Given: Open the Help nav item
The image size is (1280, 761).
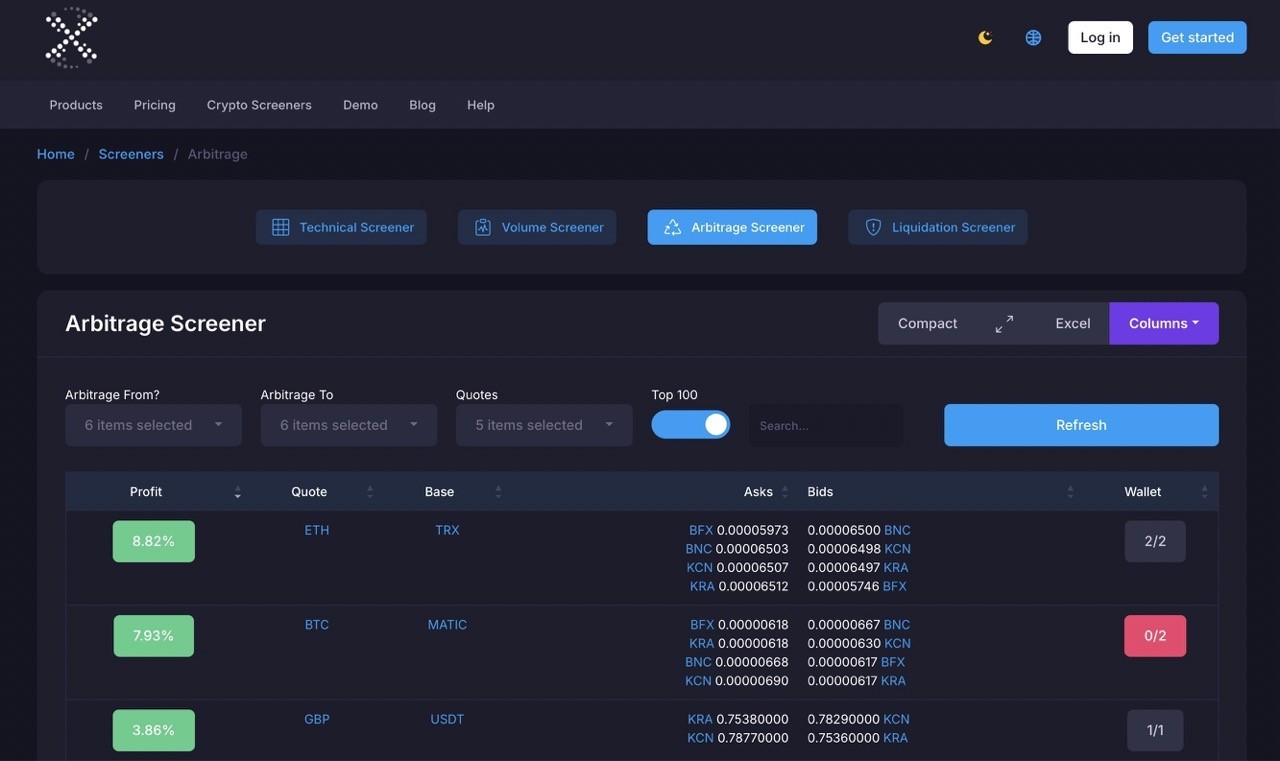Looking at the screenshot, I should coord(481,105).
